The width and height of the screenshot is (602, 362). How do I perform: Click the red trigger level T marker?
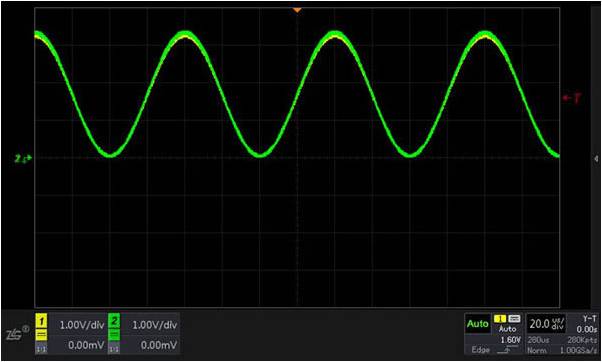572,99
